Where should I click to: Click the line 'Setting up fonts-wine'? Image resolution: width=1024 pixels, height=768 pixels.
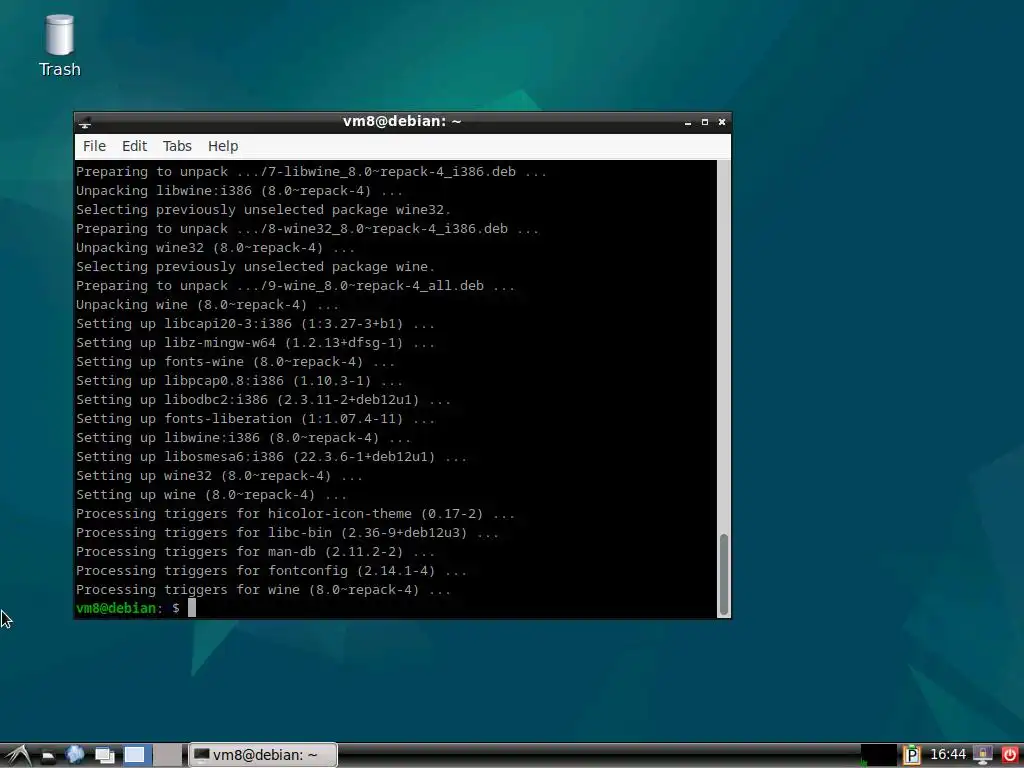coord(235,362)
